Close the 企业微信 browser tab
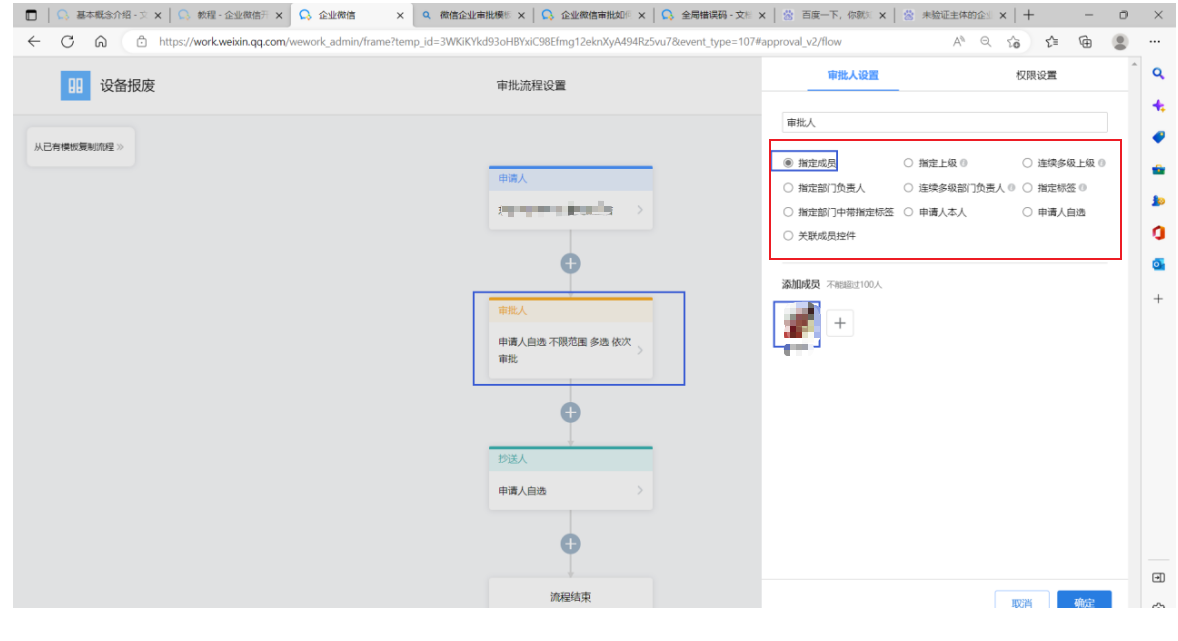This screenshot has width=1178, height=641. [x=400, y=15]
